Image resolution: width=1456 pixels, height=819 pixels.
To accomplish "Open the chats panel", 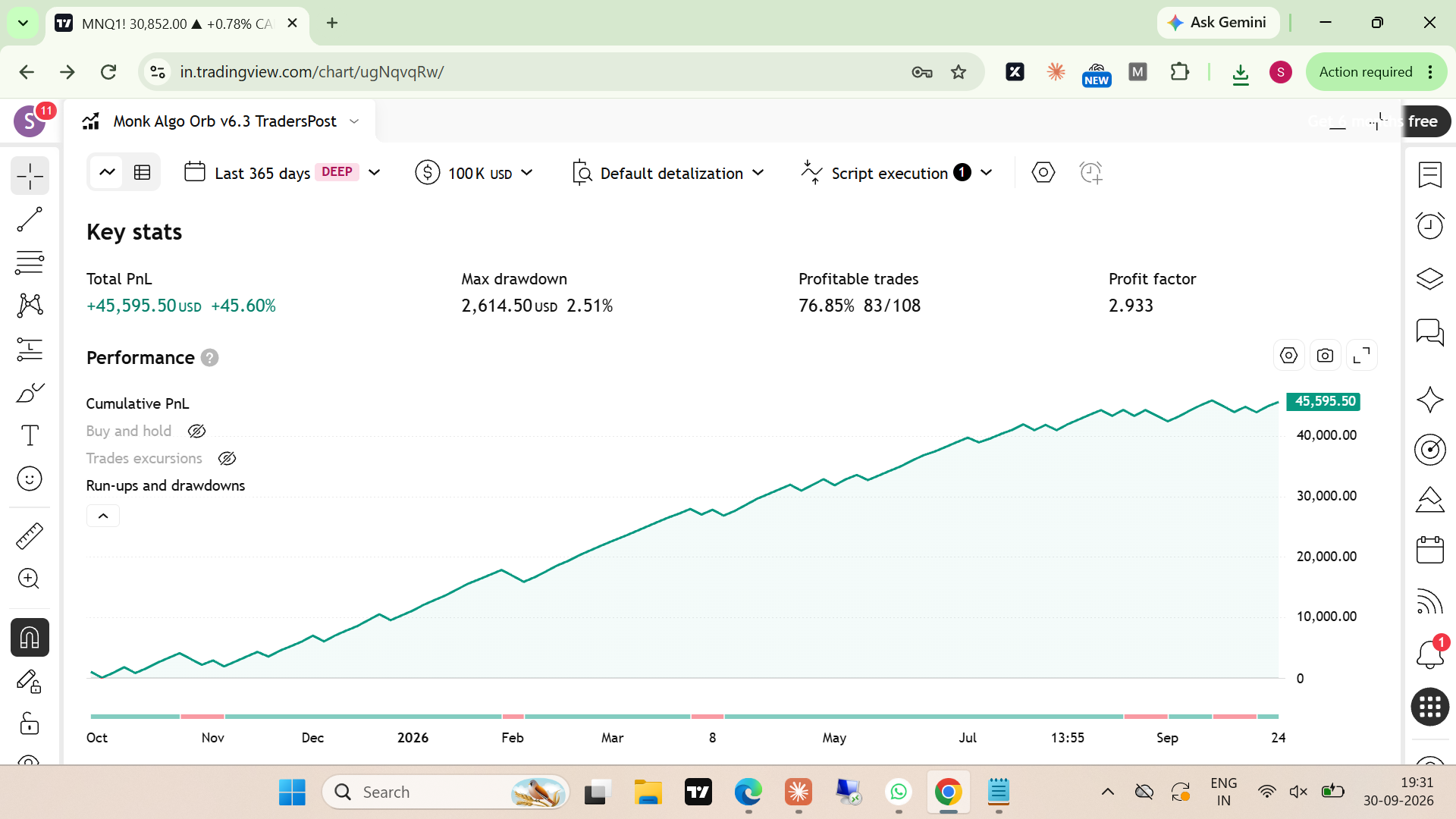I will coord(1430,332).
